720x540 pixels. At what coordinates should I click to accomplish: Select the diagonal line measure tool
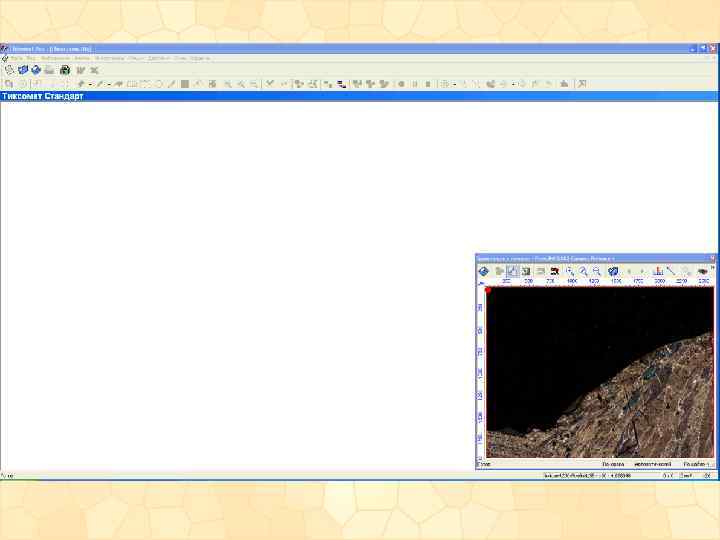pos(671,271)
